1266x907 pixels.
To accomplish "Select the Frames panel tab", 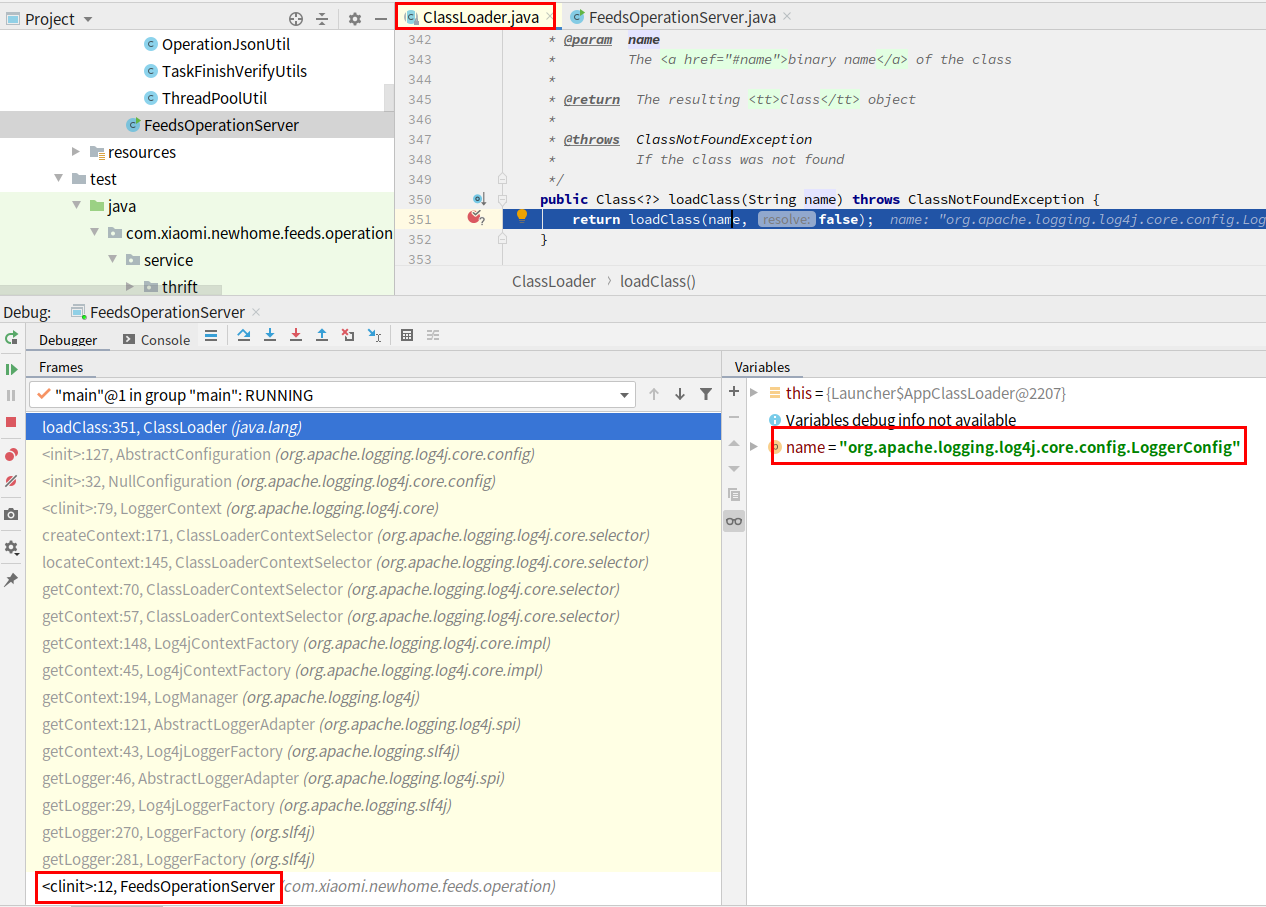I will [x=61, y=367].
